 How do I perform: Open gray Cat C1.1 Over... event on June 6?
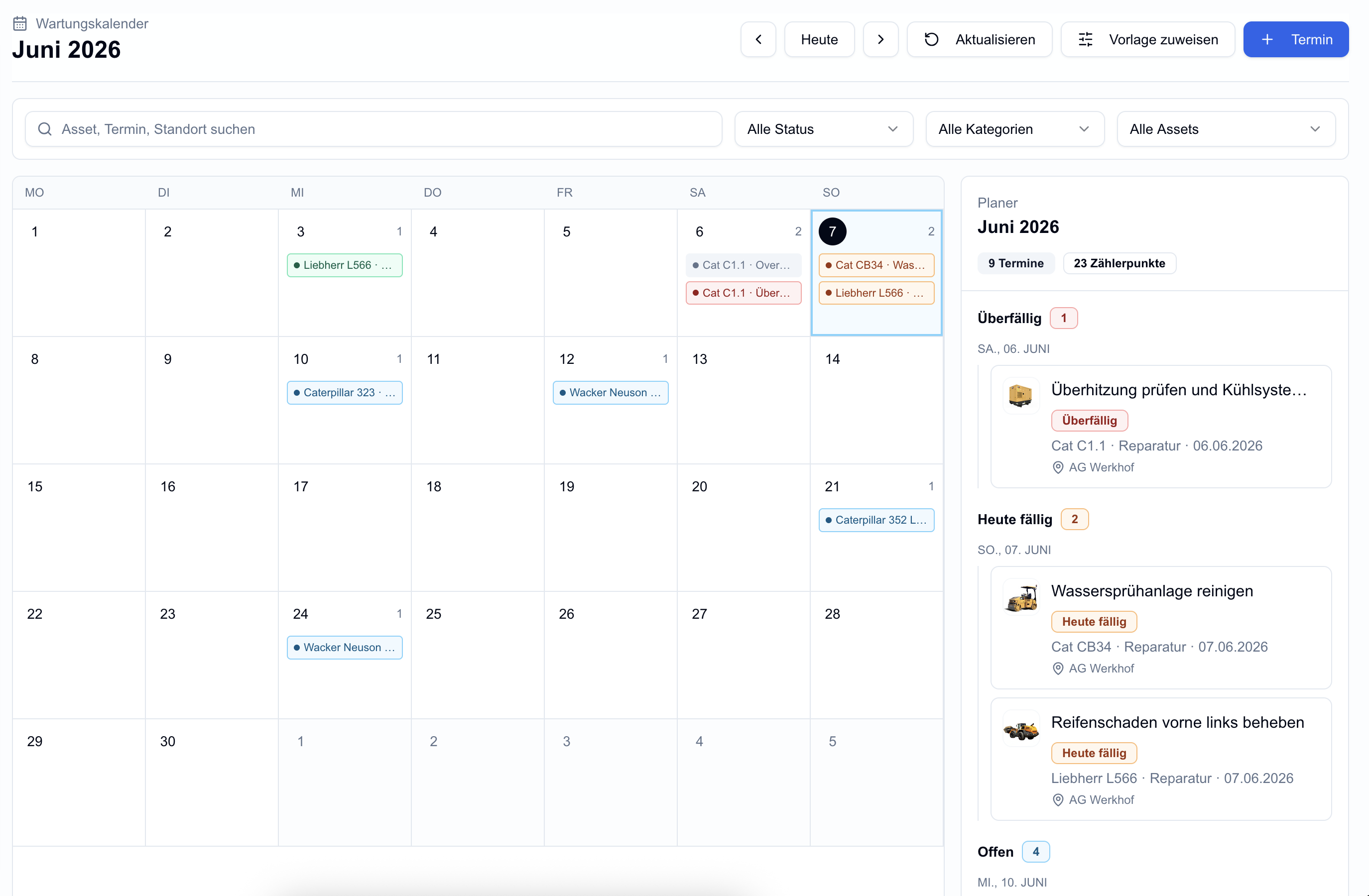743,265
